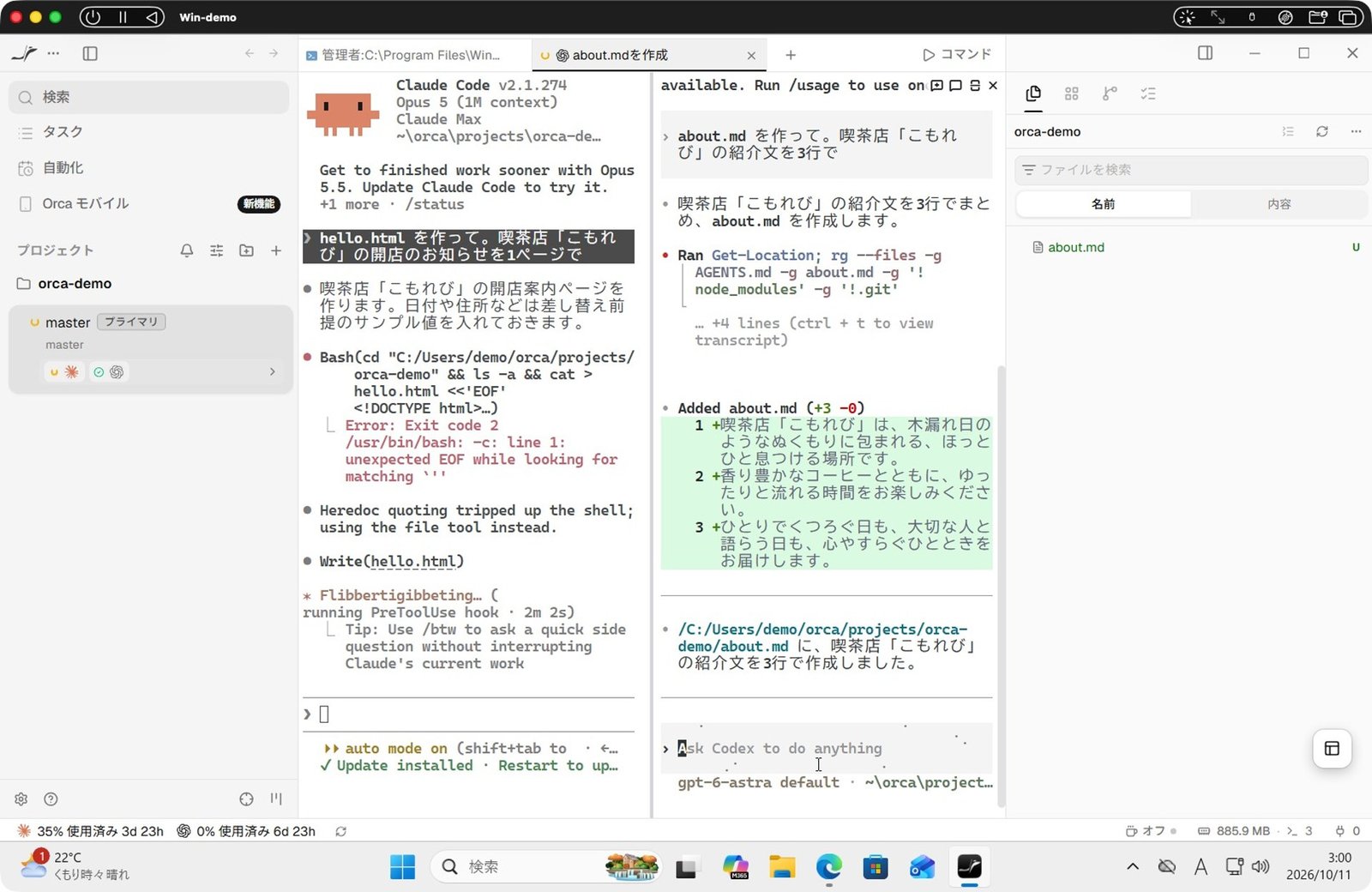Viewport: 1372px width, 892px height.
Task: Click the plus icon in プロジェクト header
Action: point(276,250)
